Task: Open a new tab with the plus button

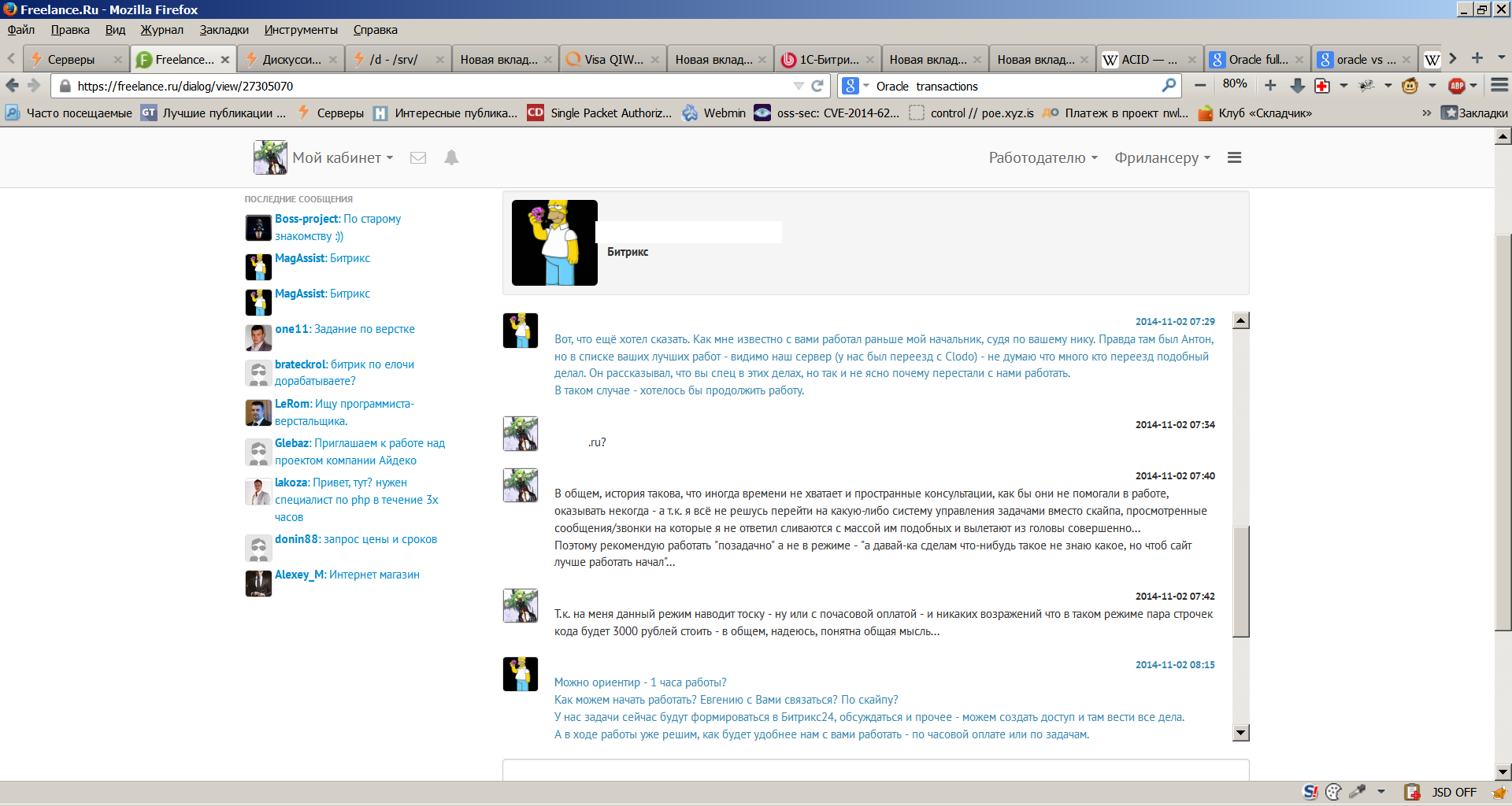Action: (x=1477, y=58)
